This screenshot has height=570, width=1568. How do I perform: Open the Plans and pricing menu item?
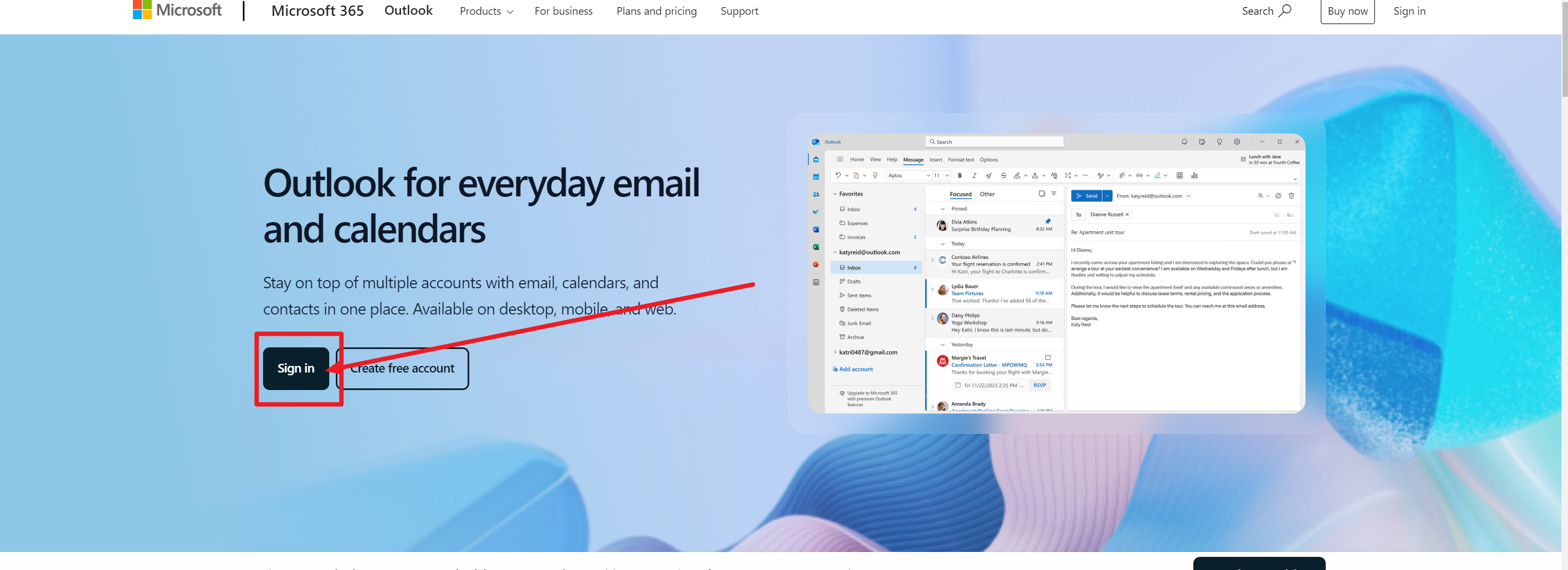pyautogui.click(x=656, y=11)
